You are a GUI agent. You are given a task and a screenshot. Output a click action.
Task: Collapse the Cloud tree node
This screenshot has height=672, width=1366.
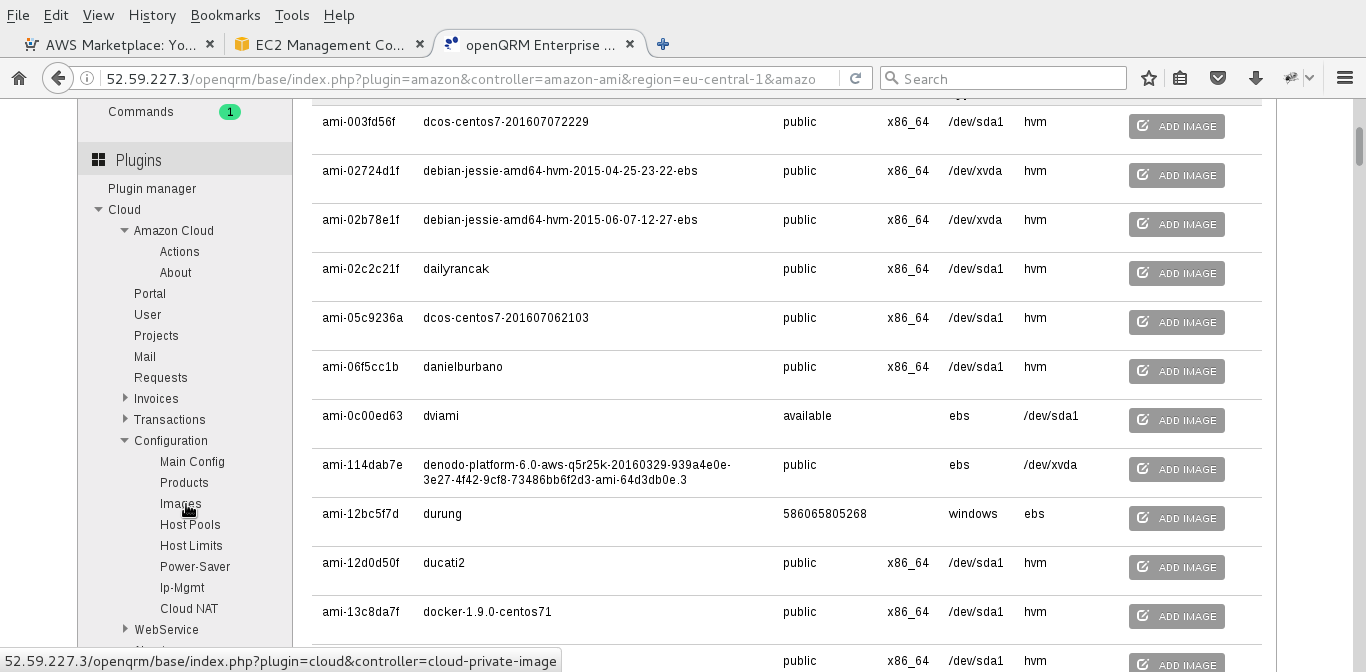pos(98,210)
